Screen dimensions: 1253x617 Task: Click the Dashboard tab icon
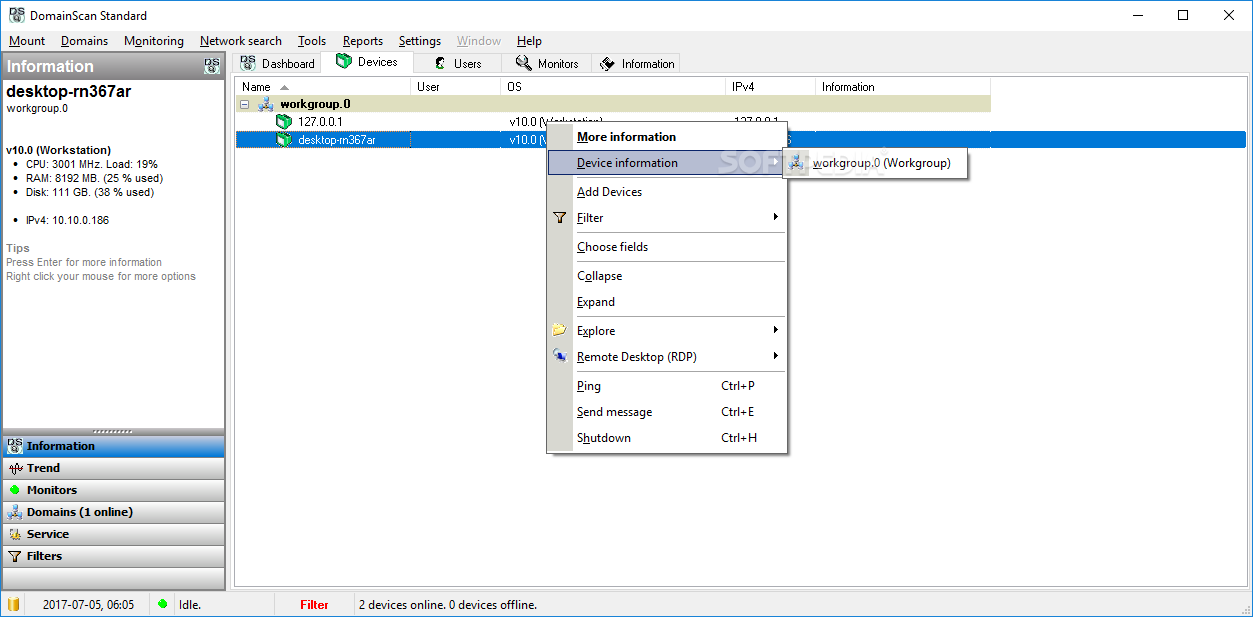click(248, 63)
